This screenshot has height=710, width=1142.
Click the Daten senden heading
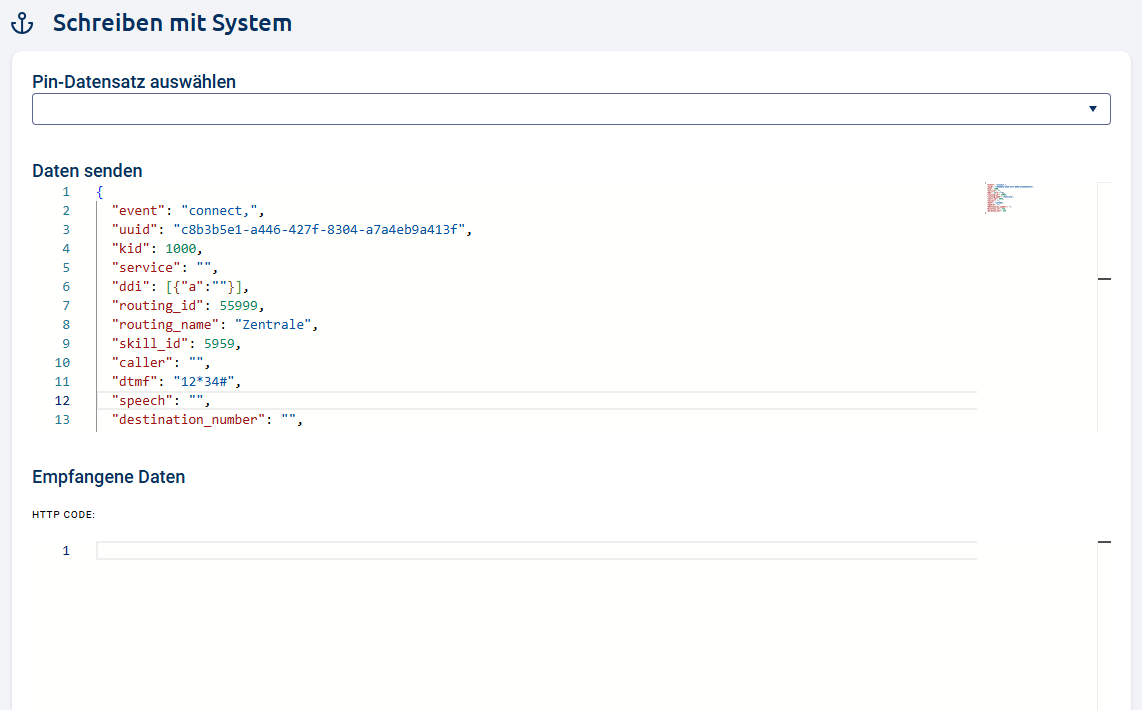(x=88, y=171)
